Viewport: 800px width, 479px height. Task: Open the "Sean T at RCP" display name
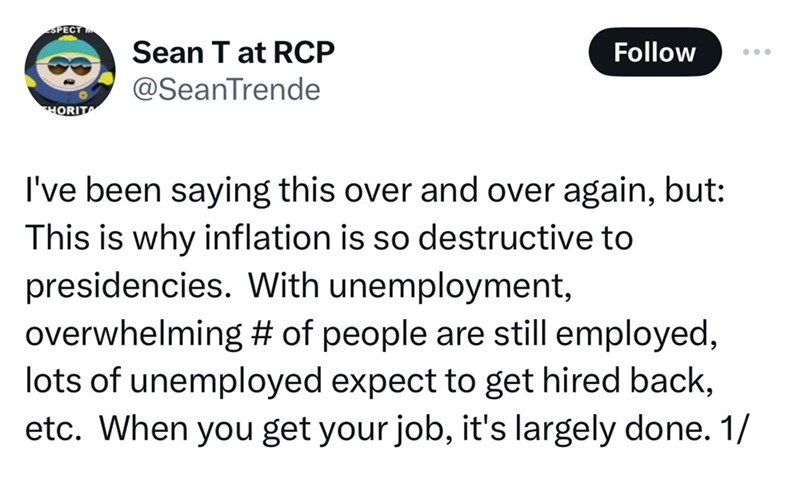[231, 51]
